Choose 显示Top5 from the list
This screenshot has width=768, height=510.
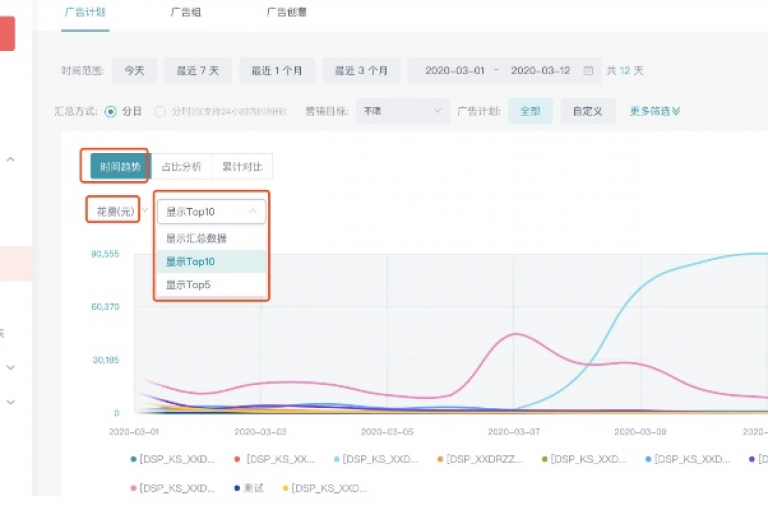coord(211,285)
